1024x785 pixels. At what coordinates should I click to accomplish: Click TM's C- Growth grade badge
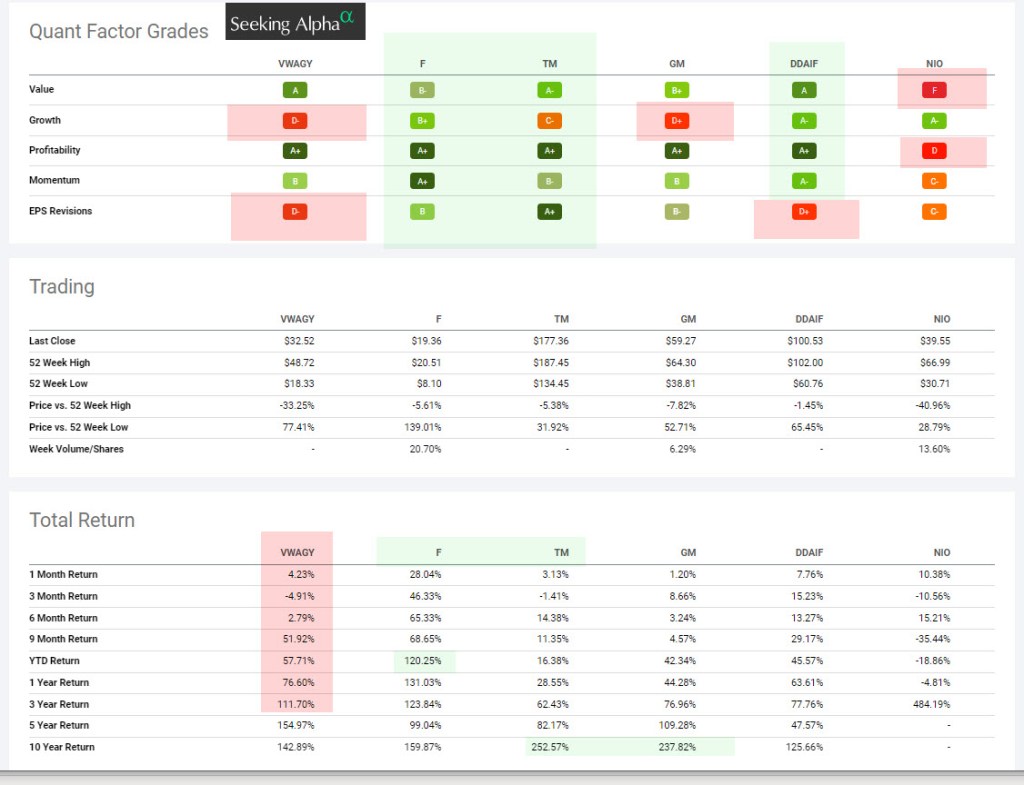click(x=549, y=121)
